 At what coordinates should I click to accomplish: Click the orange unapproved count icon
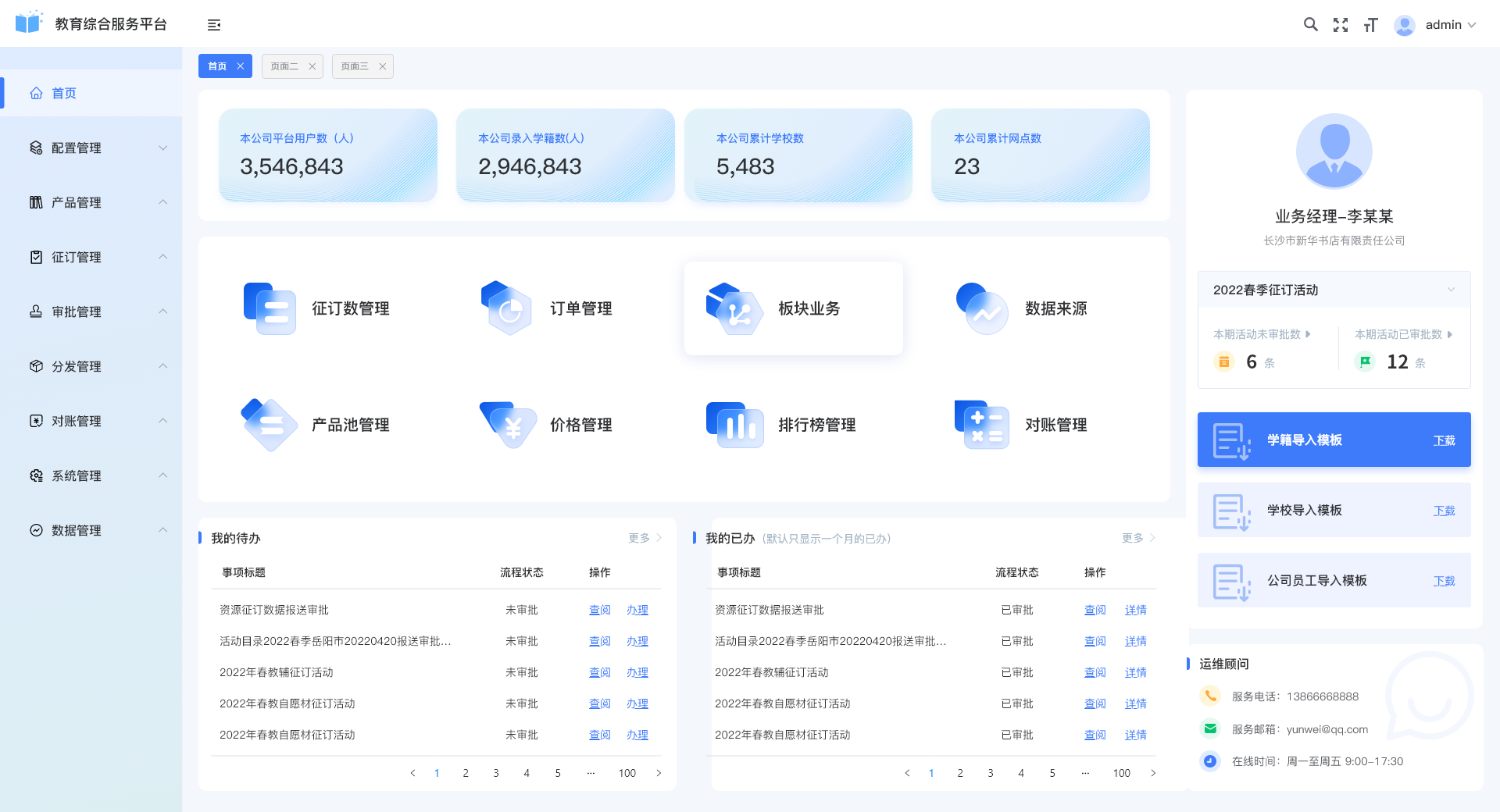[x=1224, y=361]
